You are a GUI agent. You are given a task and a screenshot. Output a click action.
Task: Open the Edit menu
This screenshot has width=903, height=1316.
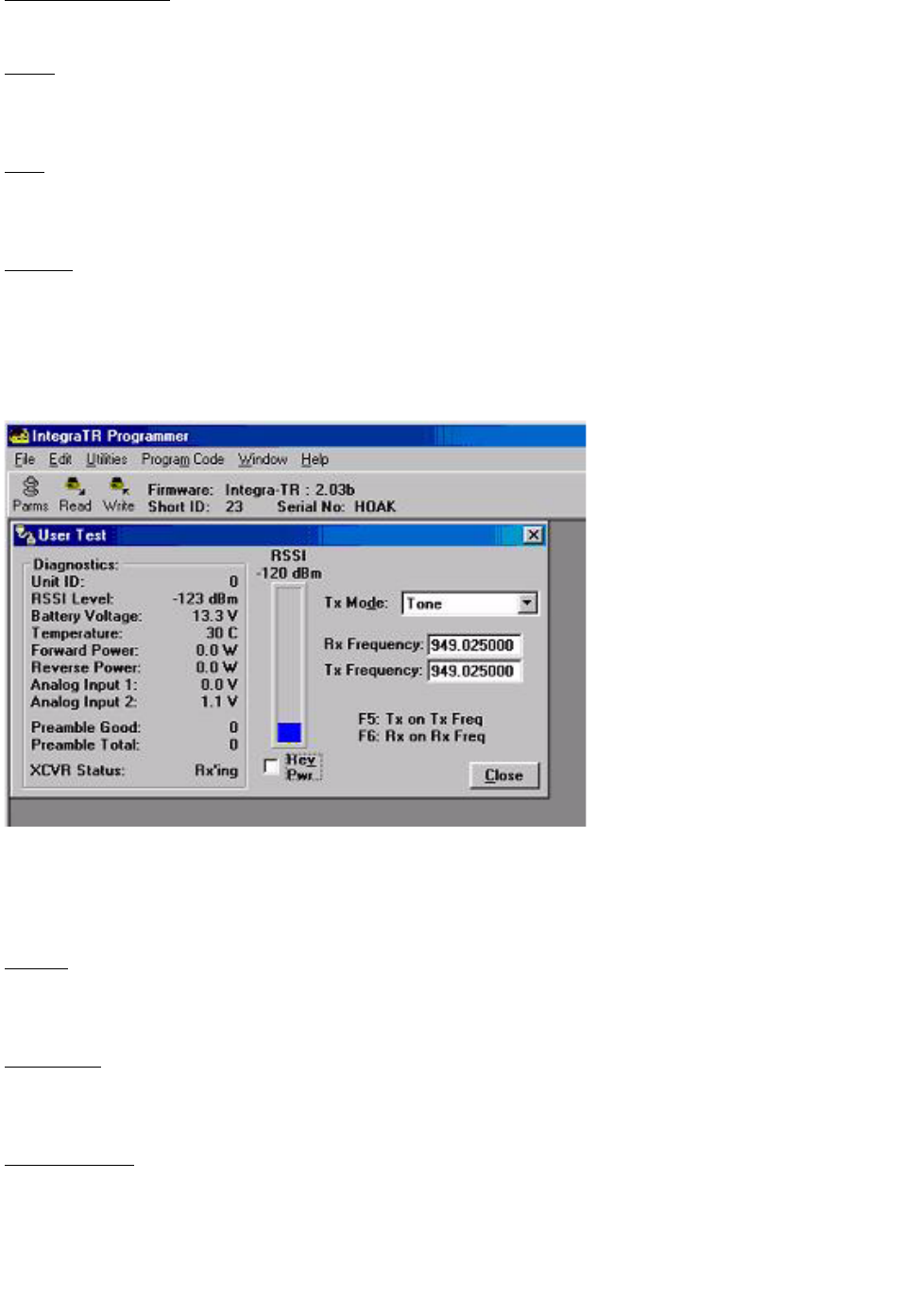pos(60,460)
